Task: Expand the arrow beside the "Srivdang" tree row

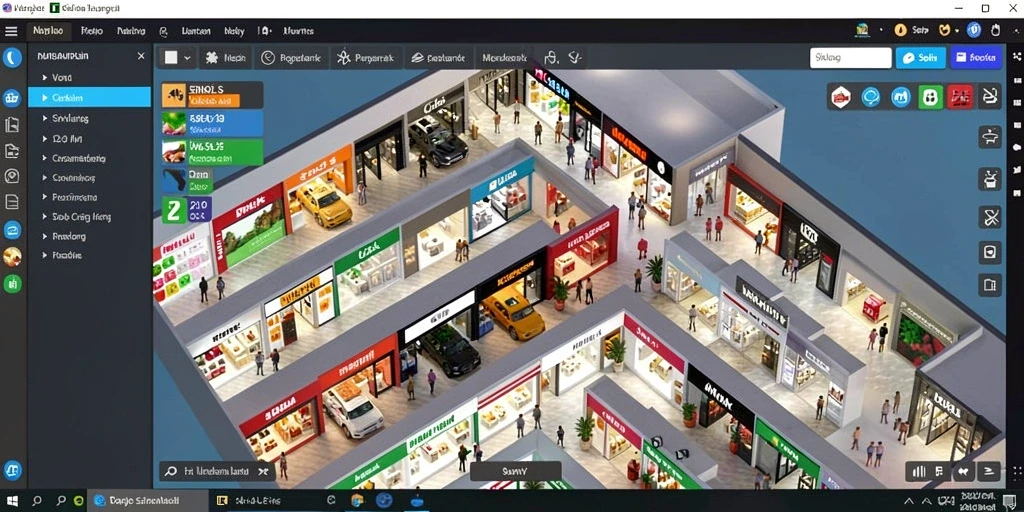Action: 44,118
